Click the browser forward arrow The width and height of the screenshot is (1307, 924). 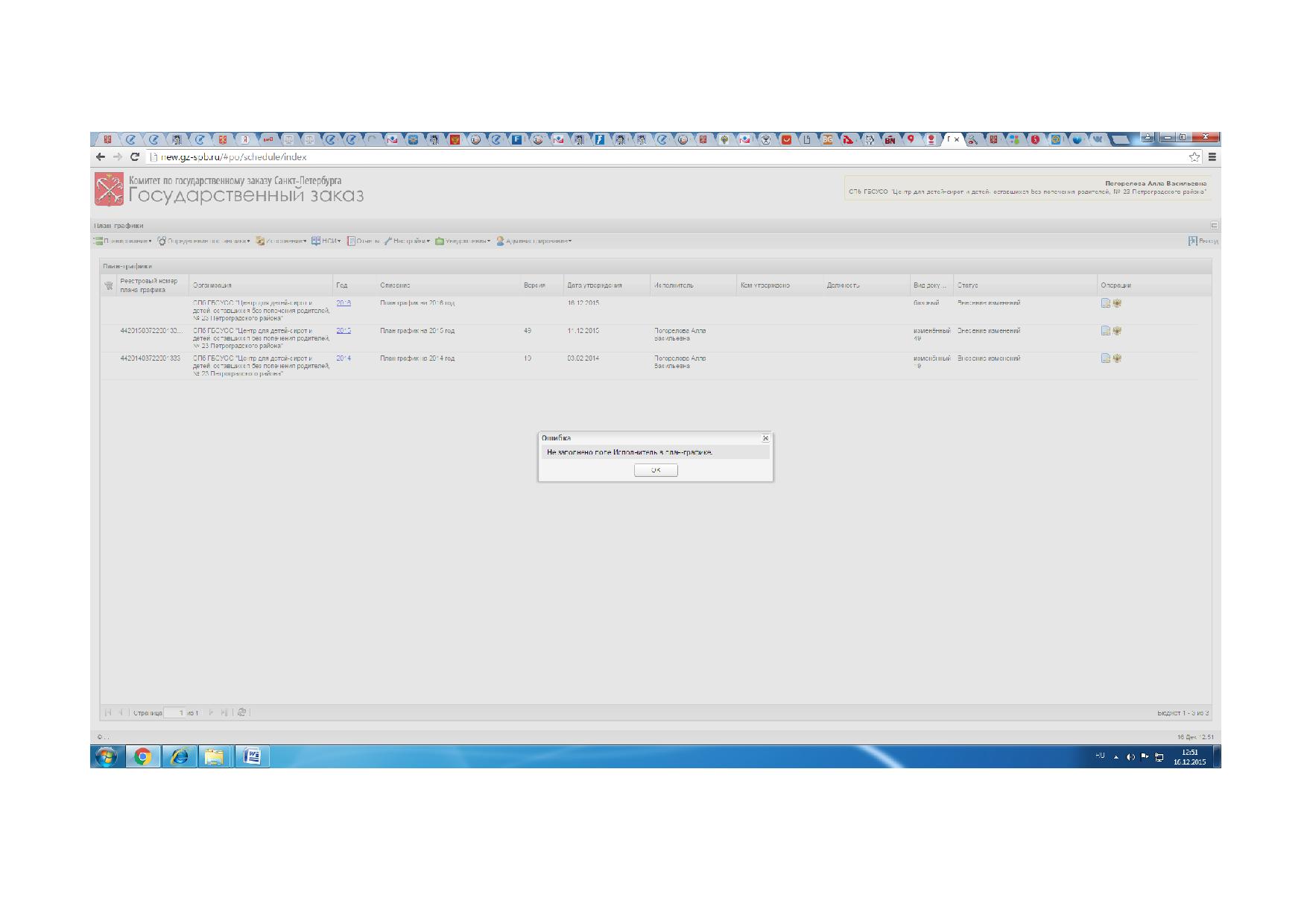click(x=118, y=157)
